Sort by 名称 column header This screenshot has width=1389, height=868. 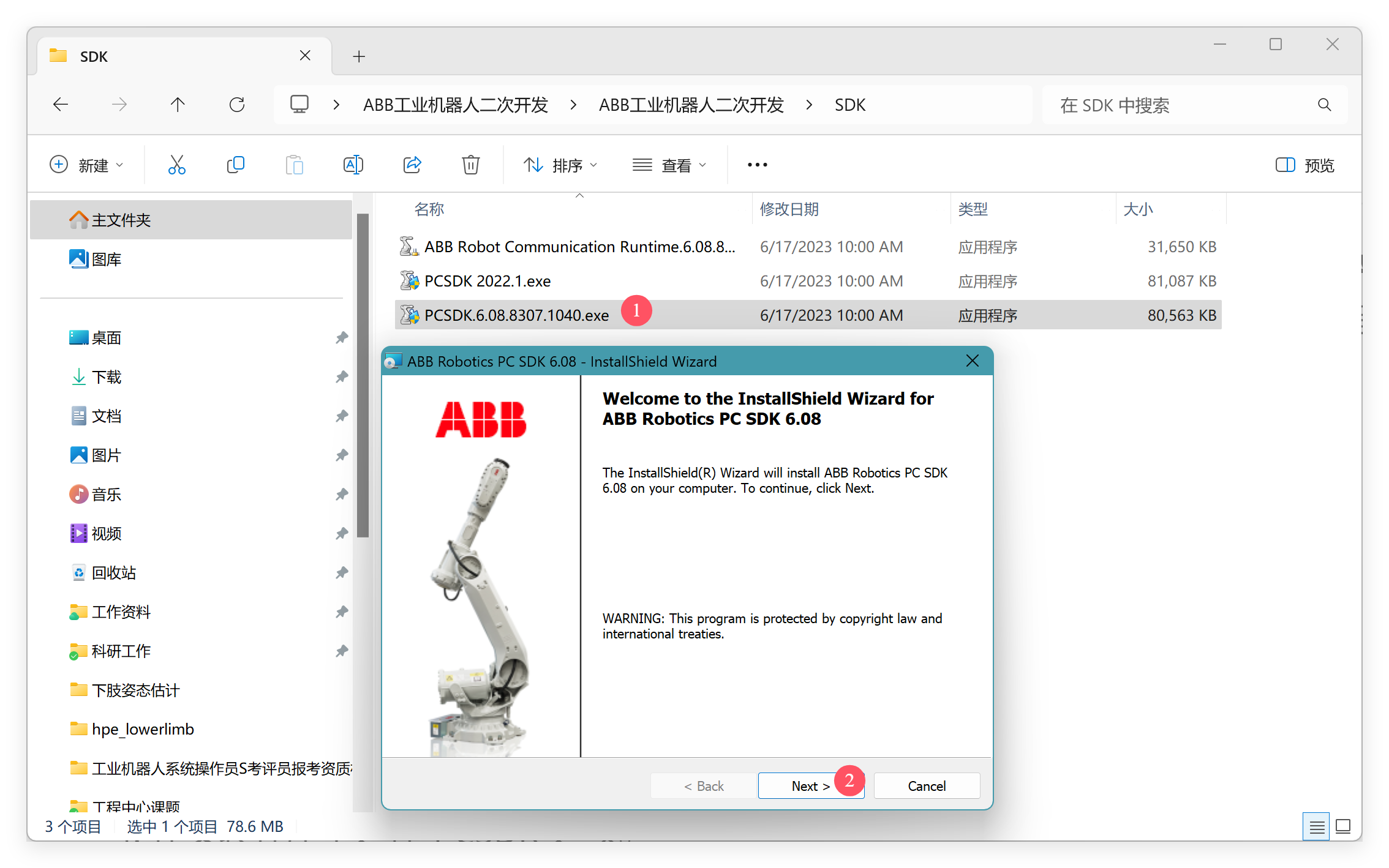tap(429, 209)
